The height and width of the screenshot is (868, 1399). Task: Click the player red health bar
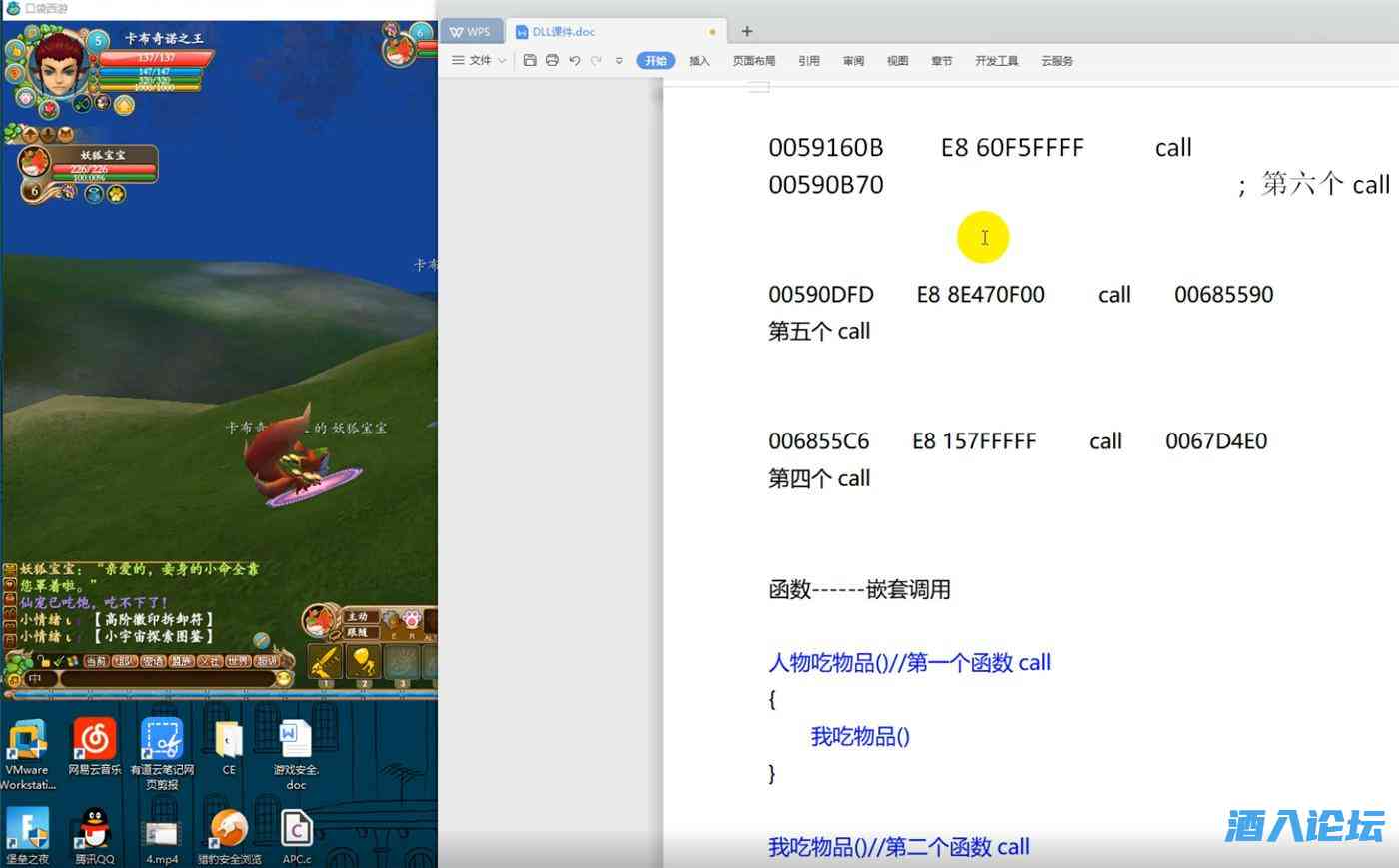[x=155, y=58]
